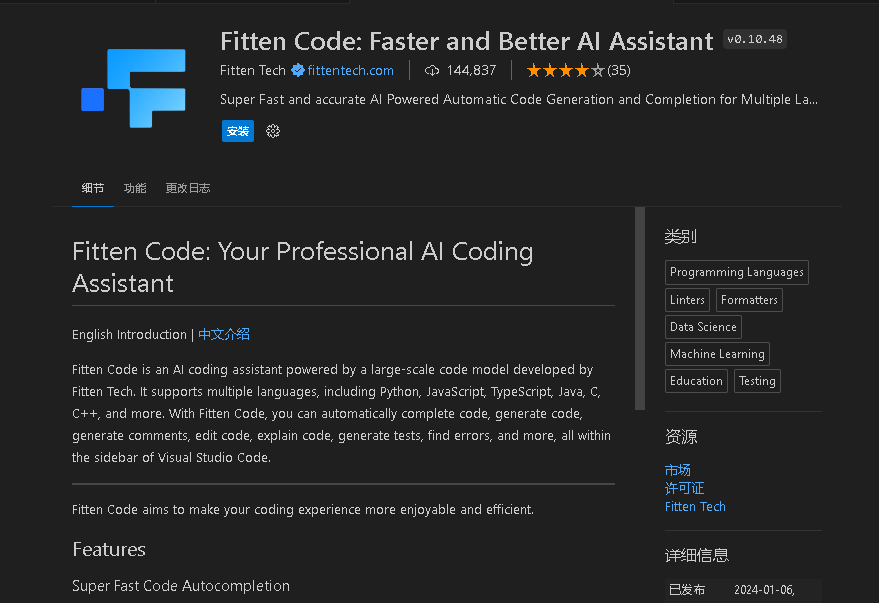Select the Formatters category tag
The height and width of the screenshot is (603, 879).
click(749, 300)
